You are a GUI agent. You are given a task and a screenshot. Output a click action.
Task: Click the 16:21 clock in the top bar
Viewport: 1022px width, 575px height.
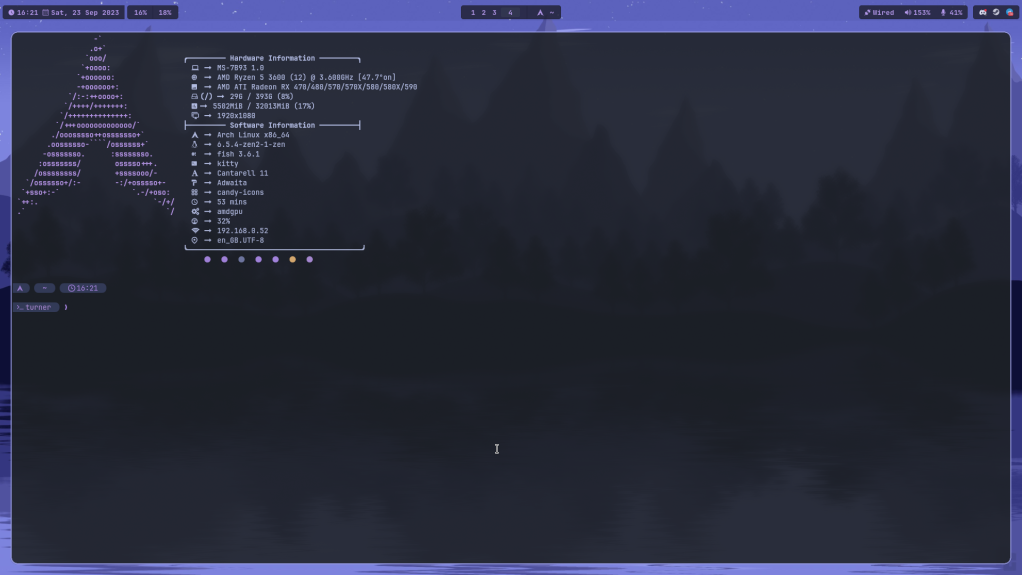(23, 12)
